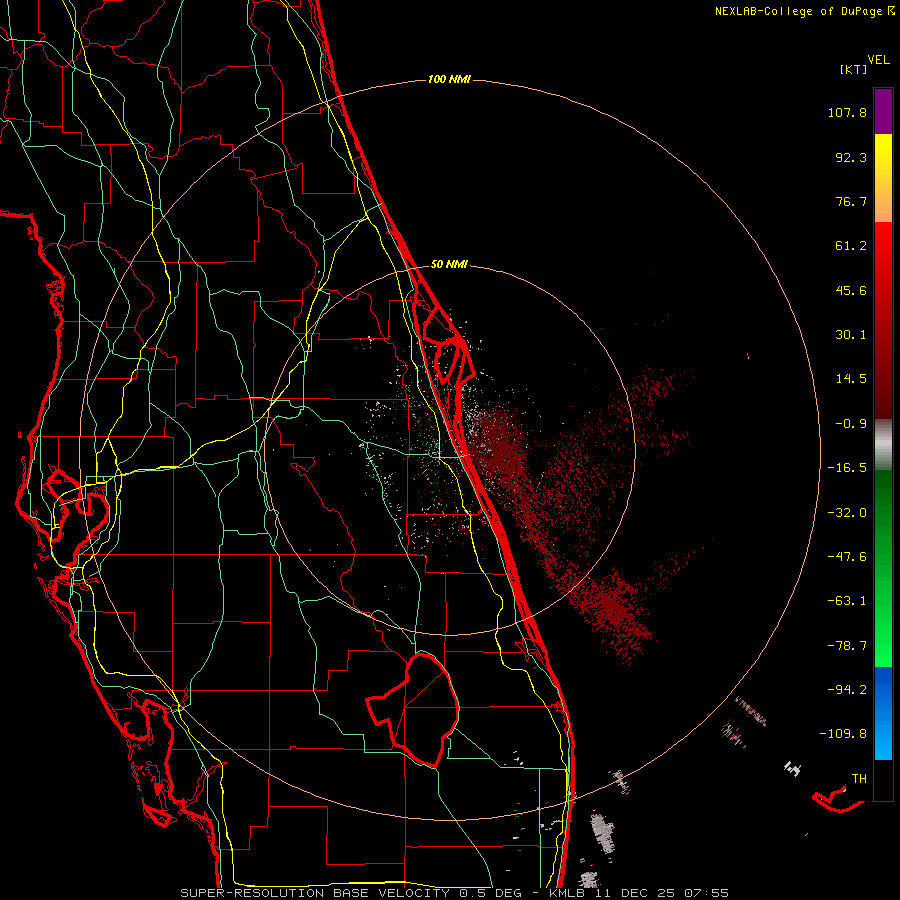
Task: Click the -47.6 legend value
Action: tap(847, 557)
